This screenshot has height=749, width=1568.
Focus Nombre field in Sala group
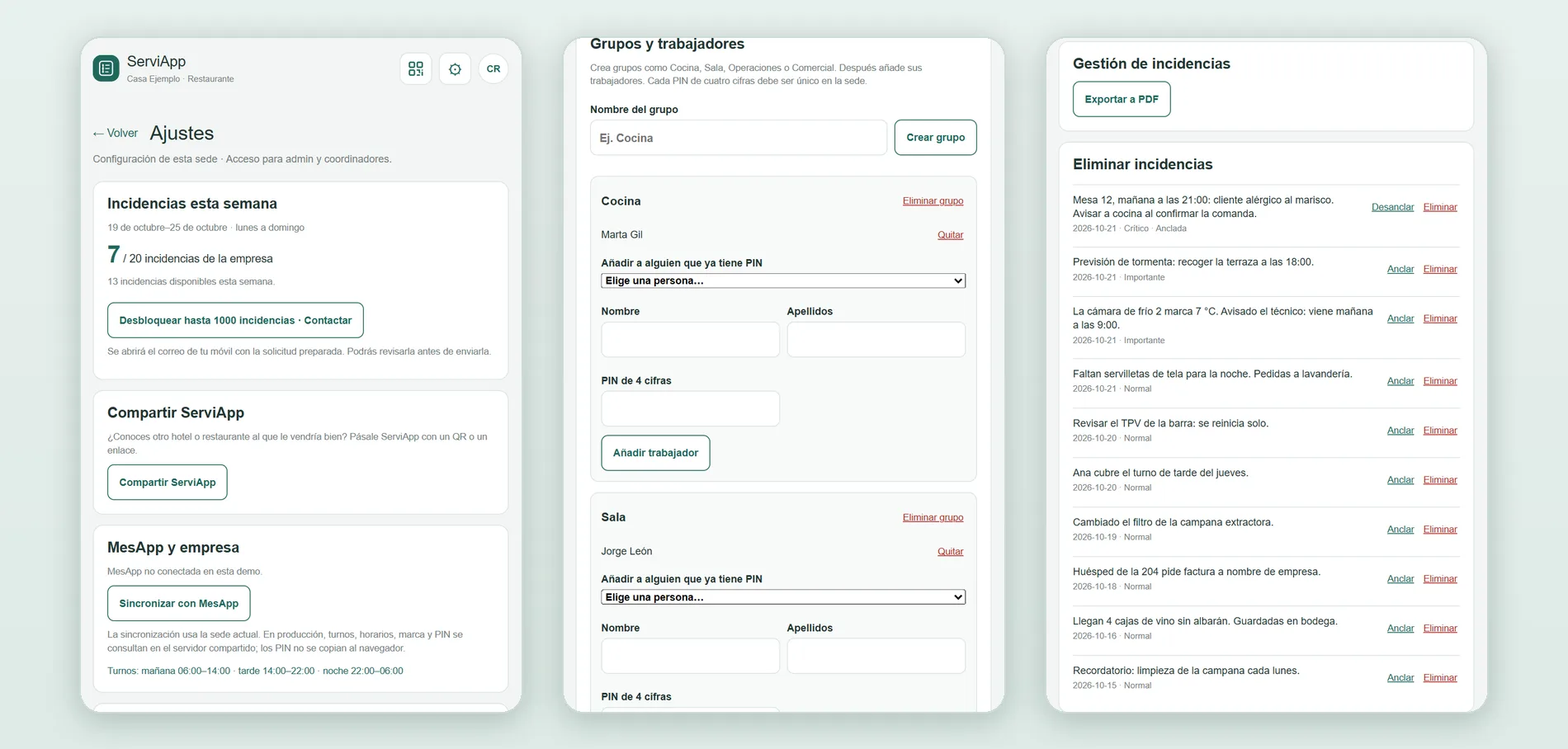[x=691, y=656]
